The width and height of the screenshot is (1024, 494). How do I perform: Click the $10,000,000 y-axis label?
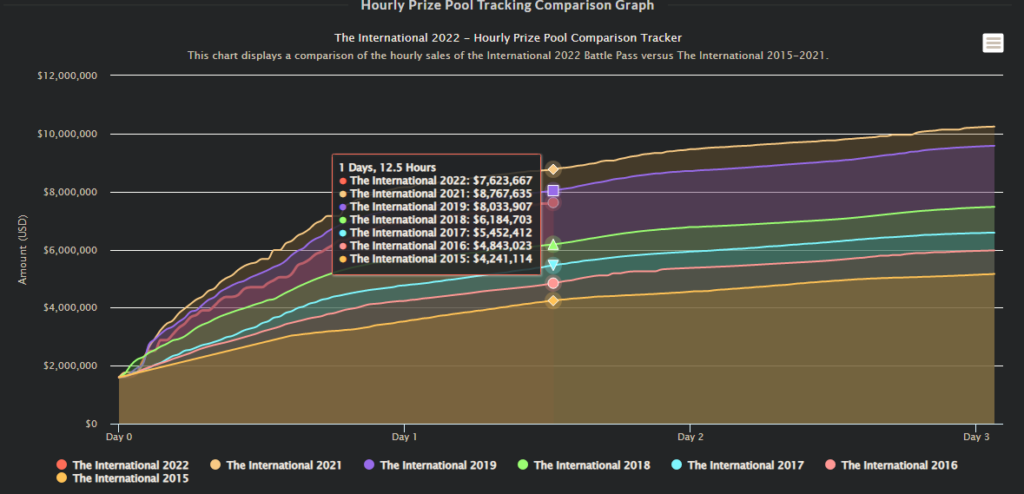click(65, 133)
